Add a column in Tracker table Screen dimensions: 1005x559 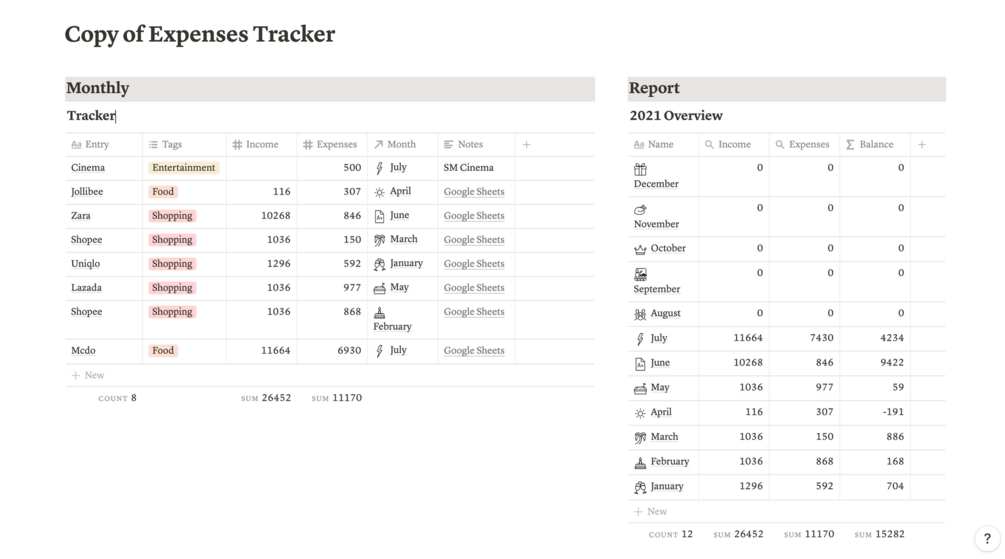(x=526, y=145)
